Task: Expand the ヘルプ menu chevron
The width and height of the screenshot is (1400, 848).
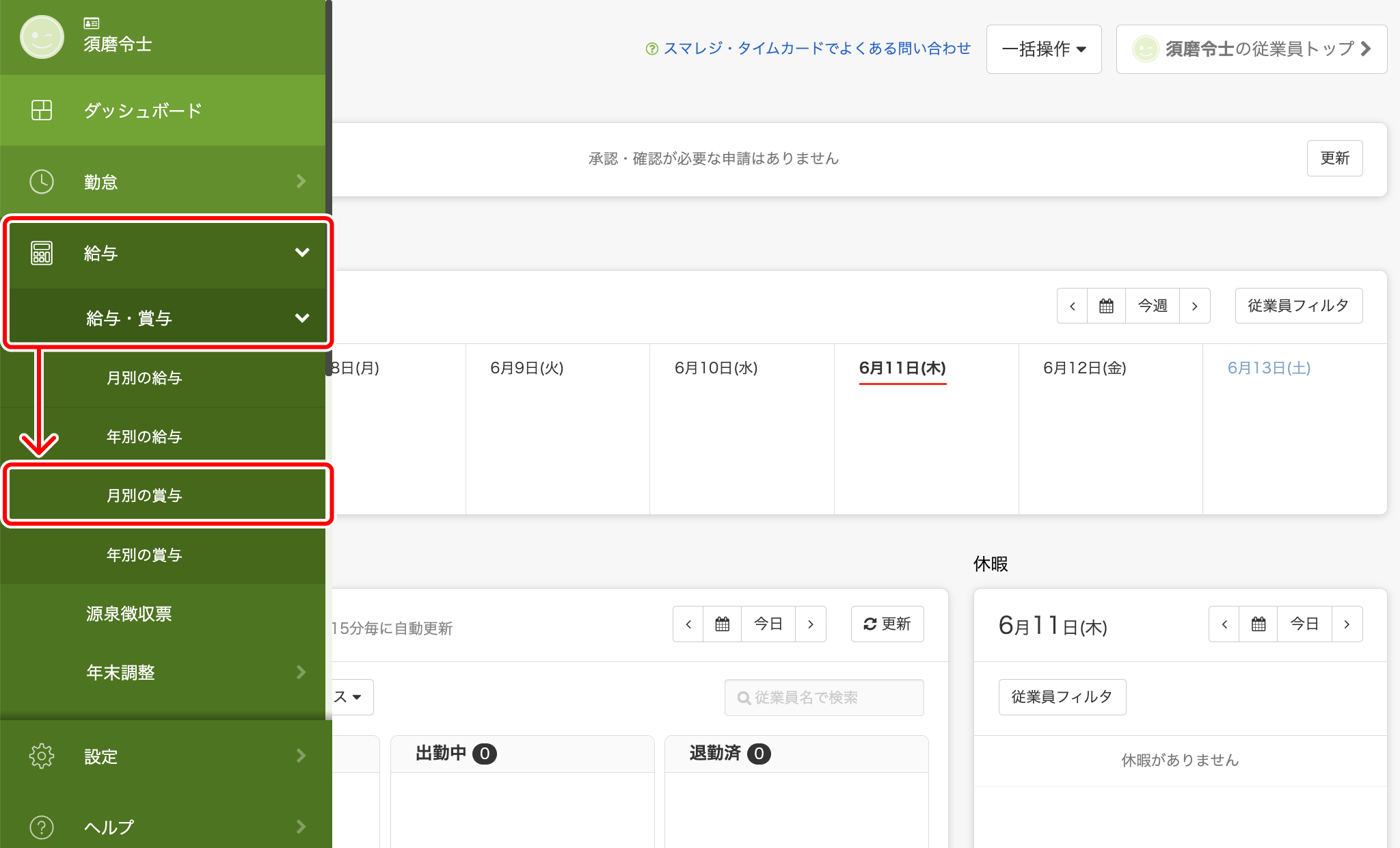Action: [301, 826]
